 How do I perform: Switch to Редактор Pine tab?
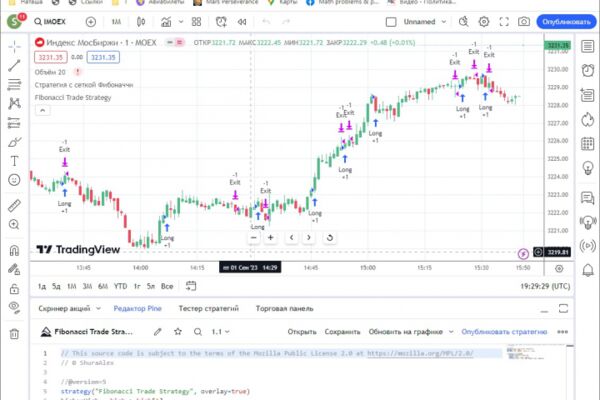pyautogui.click(x=137, y=309)
